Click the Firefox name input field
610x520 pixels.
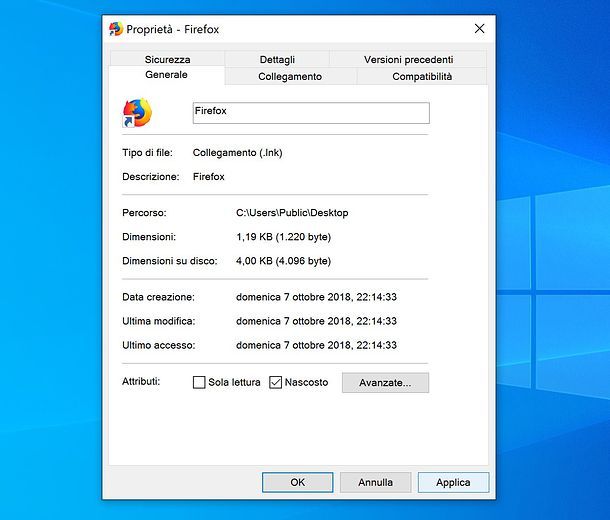(x=311, y=113)
